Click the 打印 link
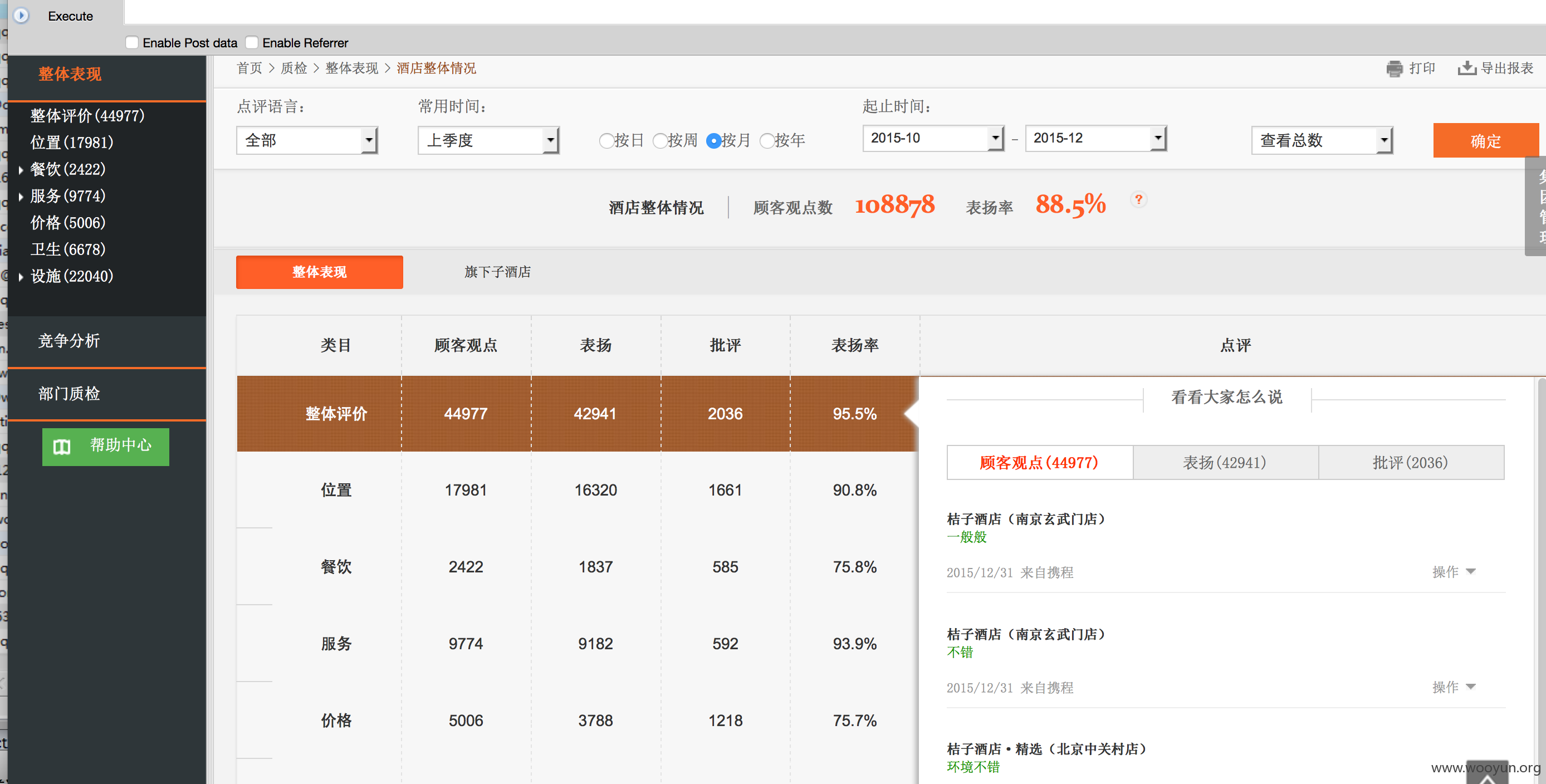The width and height of the screenshot is (1546, 784). tap(1421, 68)
